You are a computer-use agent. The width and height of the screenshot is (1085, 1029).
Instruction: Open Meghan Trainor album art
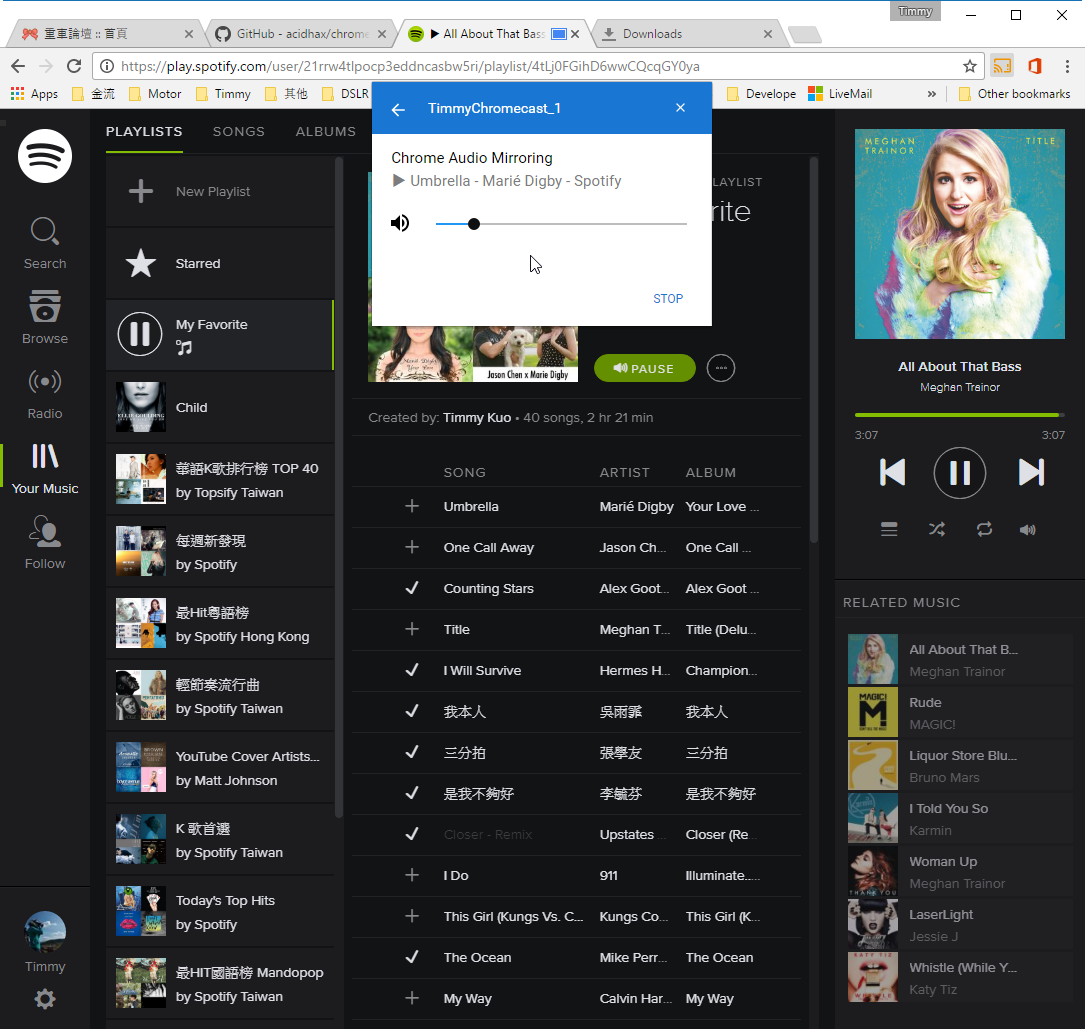click(960, 234)
